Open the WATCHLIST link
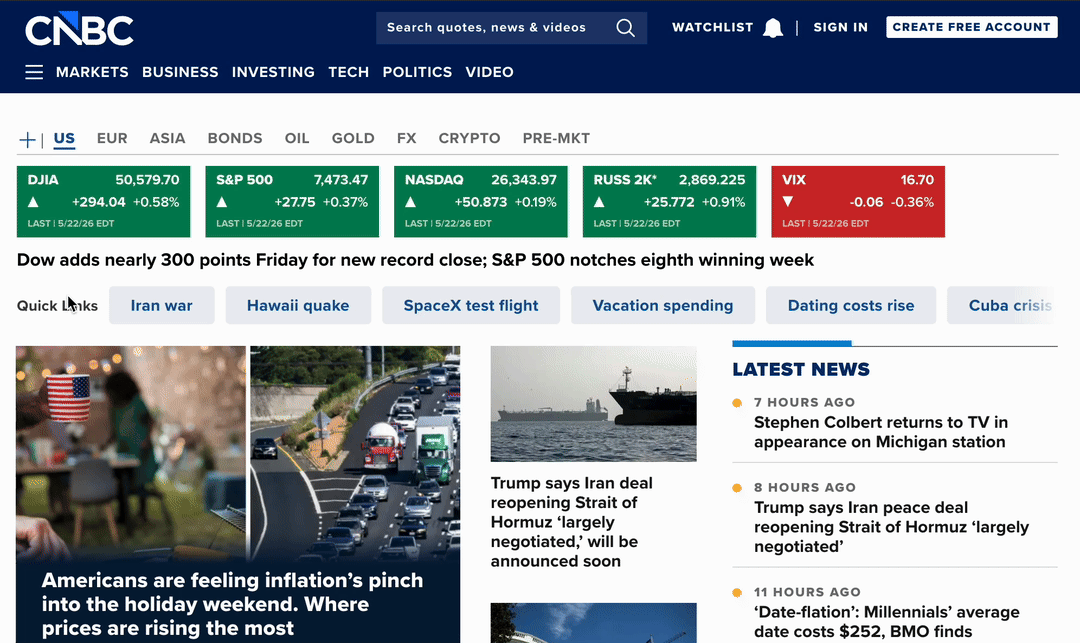This screenshot has height=643, width=1080. pos(712,28)
